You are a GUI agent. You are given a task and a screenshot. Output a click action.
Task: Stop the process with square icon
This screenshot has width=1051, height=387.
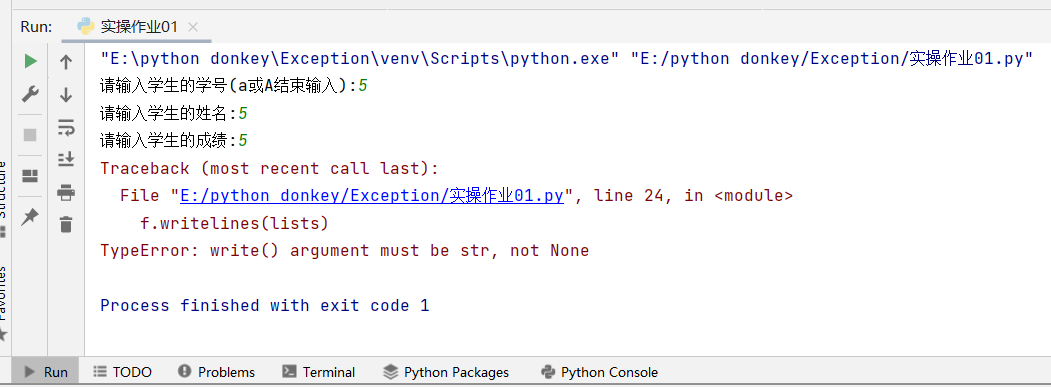point(30,135)
